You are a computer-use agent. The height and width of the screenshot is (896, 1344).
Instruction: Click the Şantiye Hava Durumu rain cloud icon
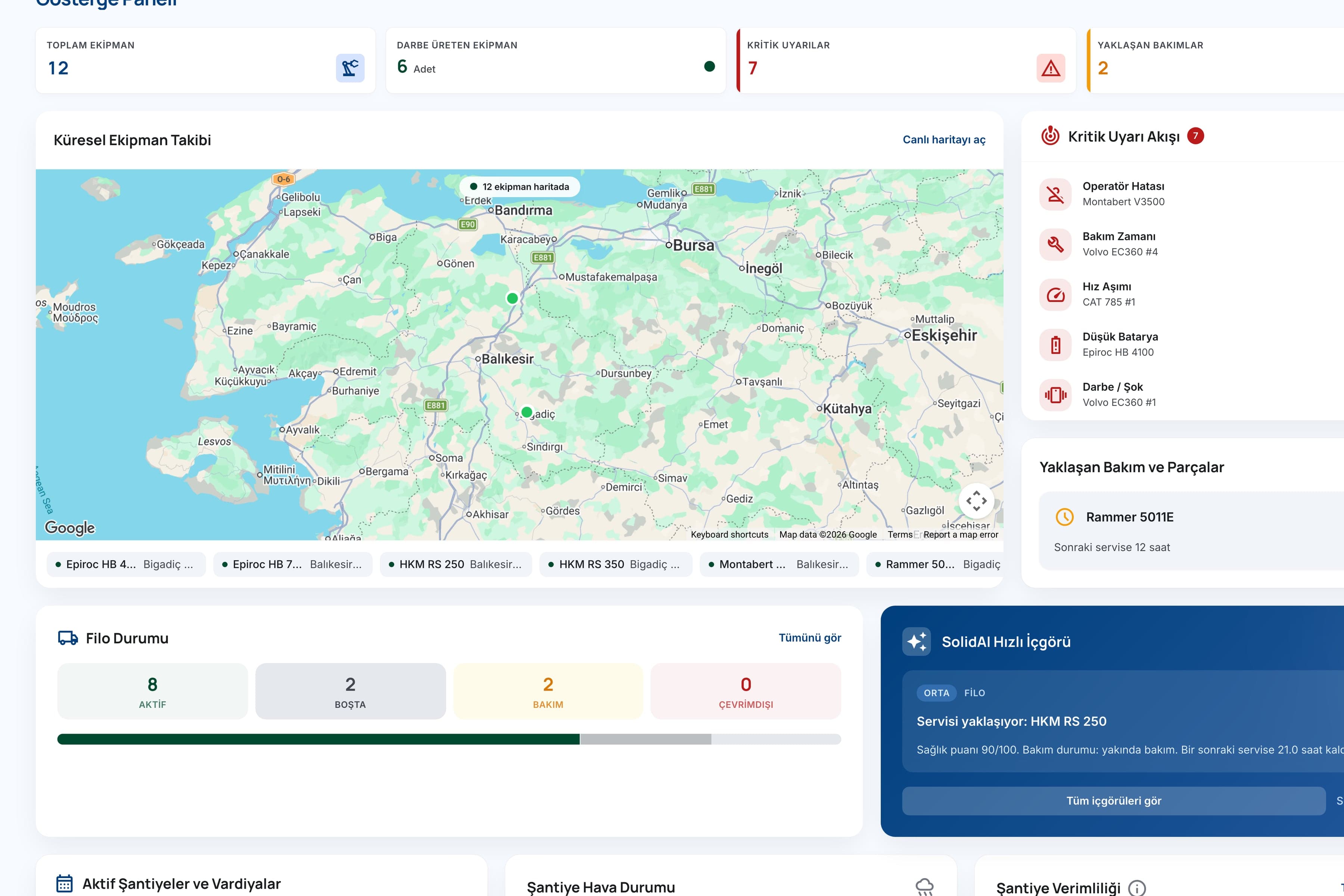[924, 887]
